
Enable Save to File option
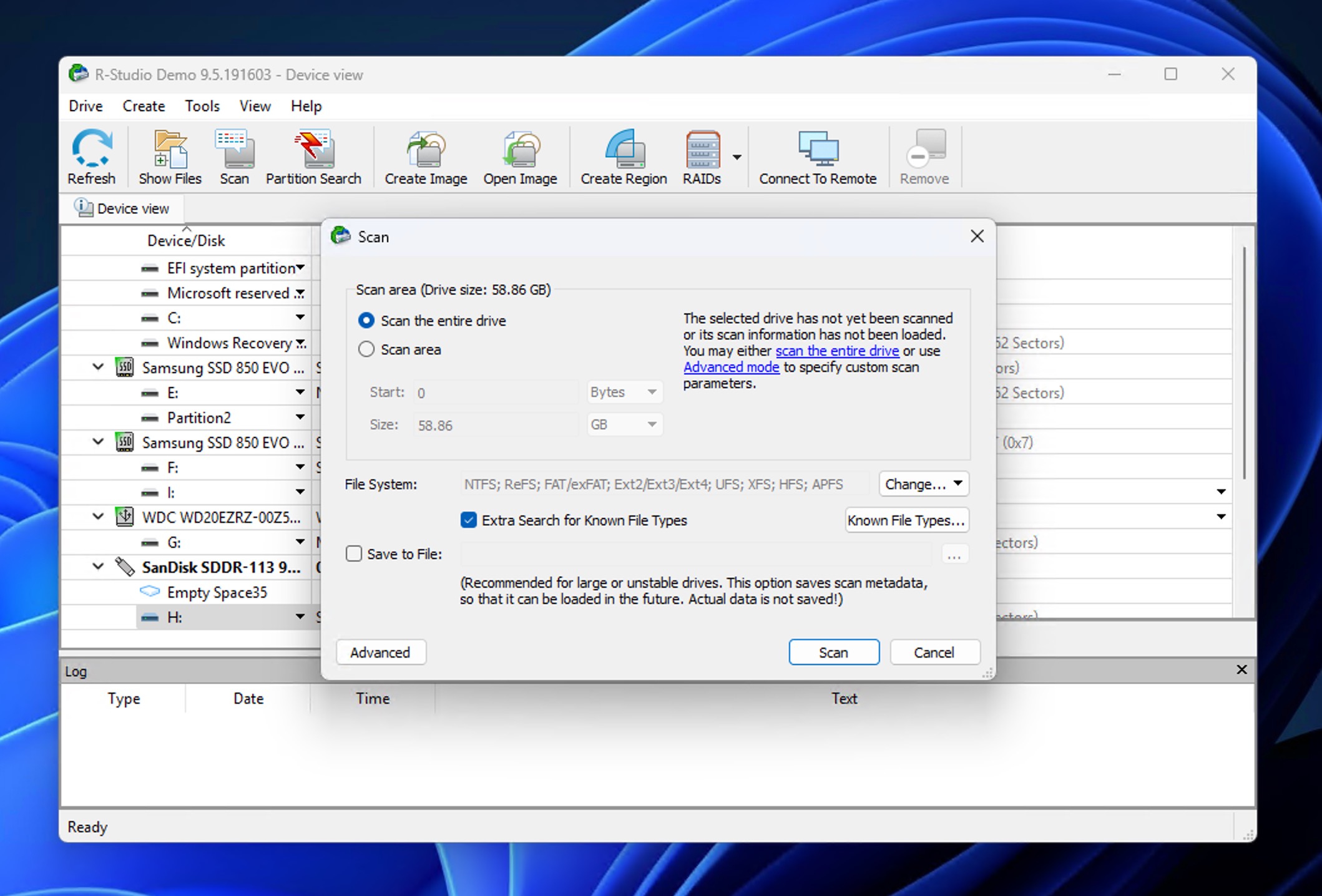click(x=354, y=553)
